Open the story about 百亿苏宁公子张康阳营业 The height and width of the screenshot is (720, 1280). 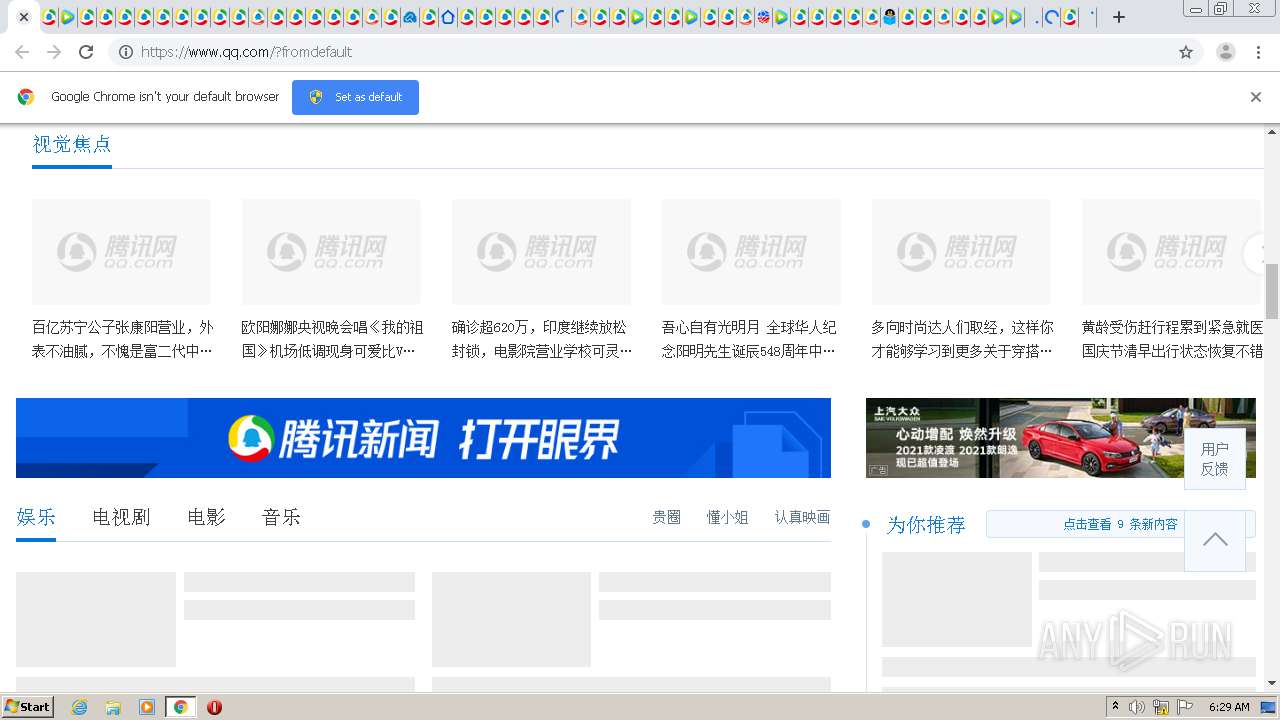tap(123, 339)
